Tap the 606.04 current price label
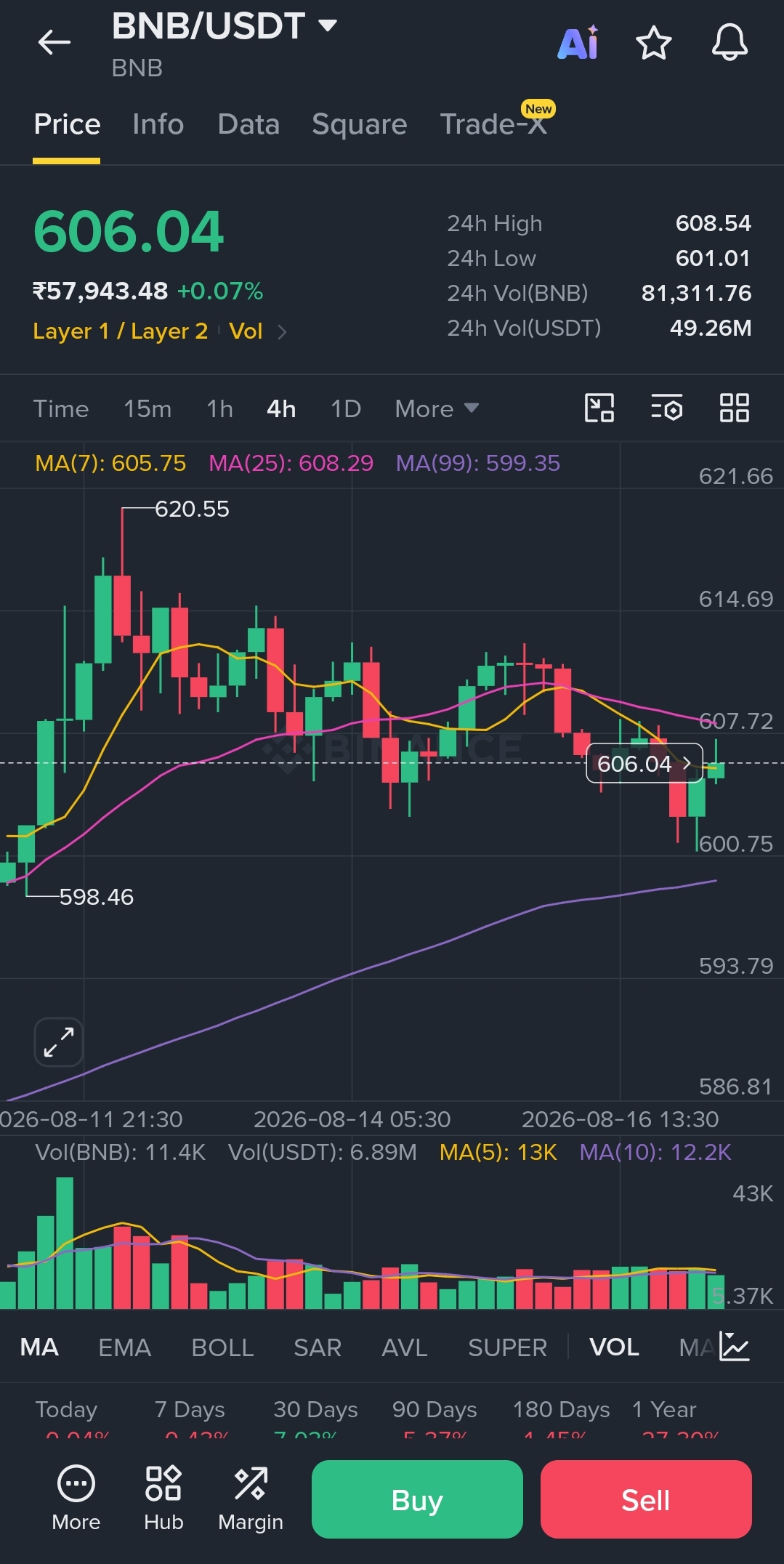The height and width of the screenshot is (1564, 784). [644, 763]
